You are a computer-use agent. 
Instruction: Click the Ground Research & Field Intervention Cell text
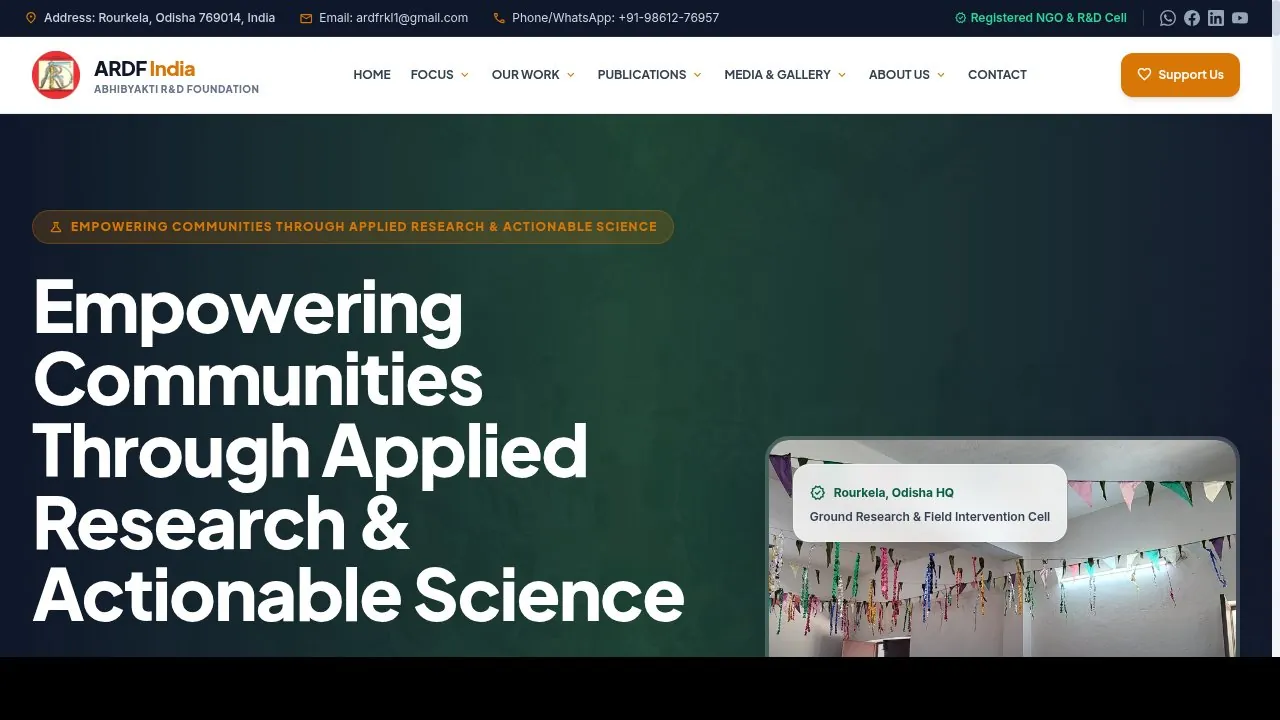(930, 517)
